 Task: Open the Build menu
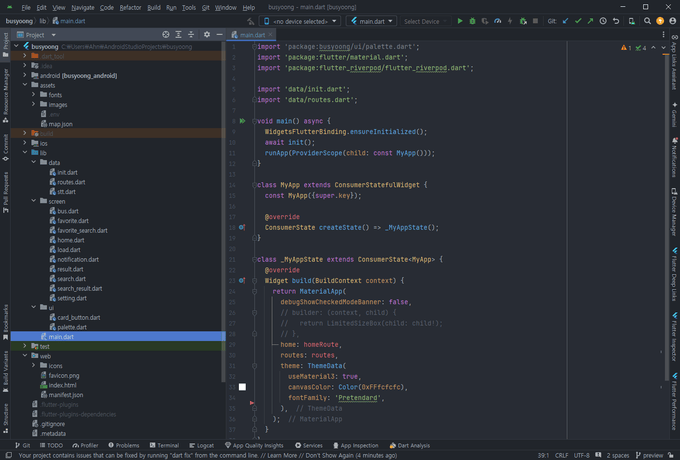(x=154, y=7)
